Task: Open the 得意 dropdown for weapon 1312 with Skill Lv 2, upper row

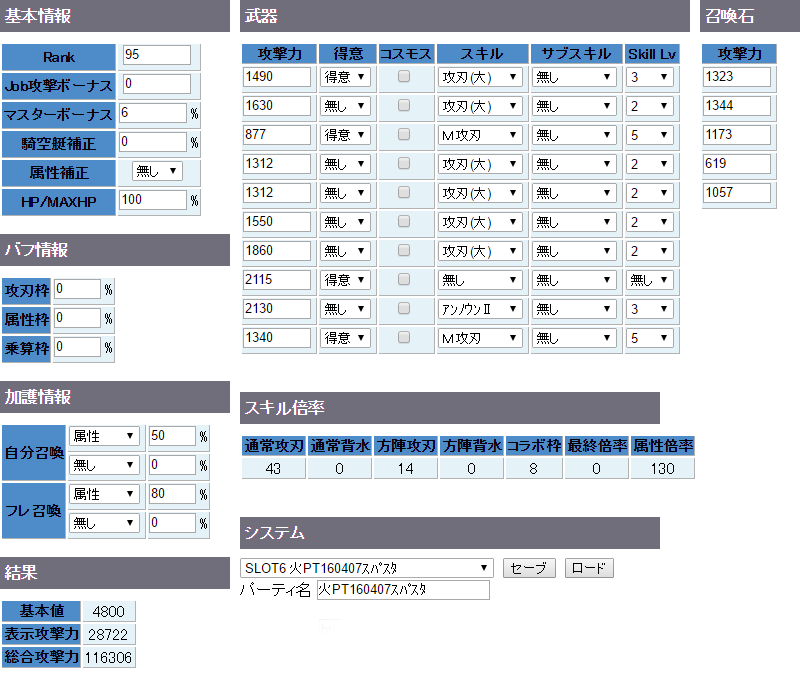Action: pos(345,164)
